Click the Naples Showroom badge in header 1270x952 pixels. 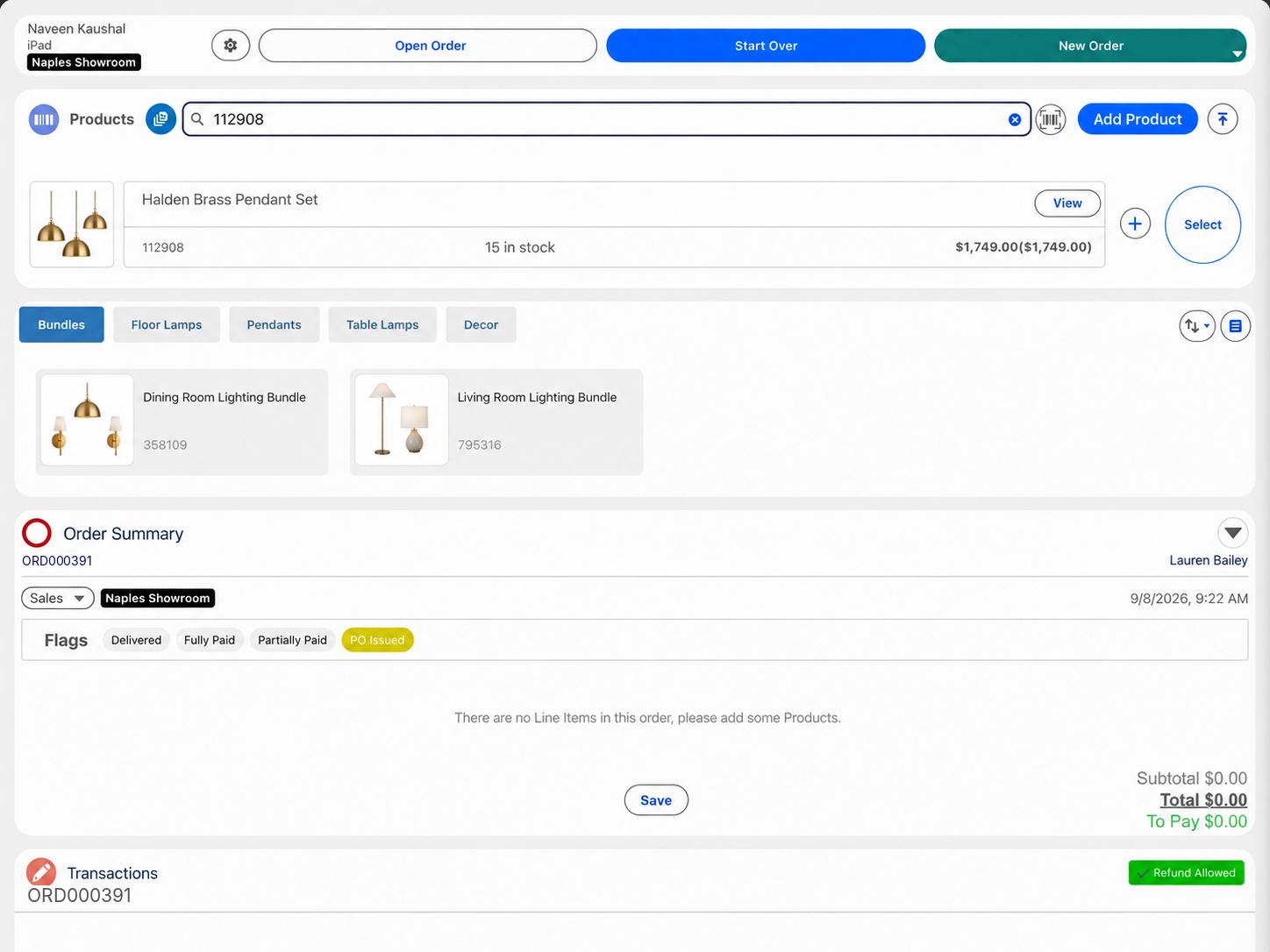point(84,62)
